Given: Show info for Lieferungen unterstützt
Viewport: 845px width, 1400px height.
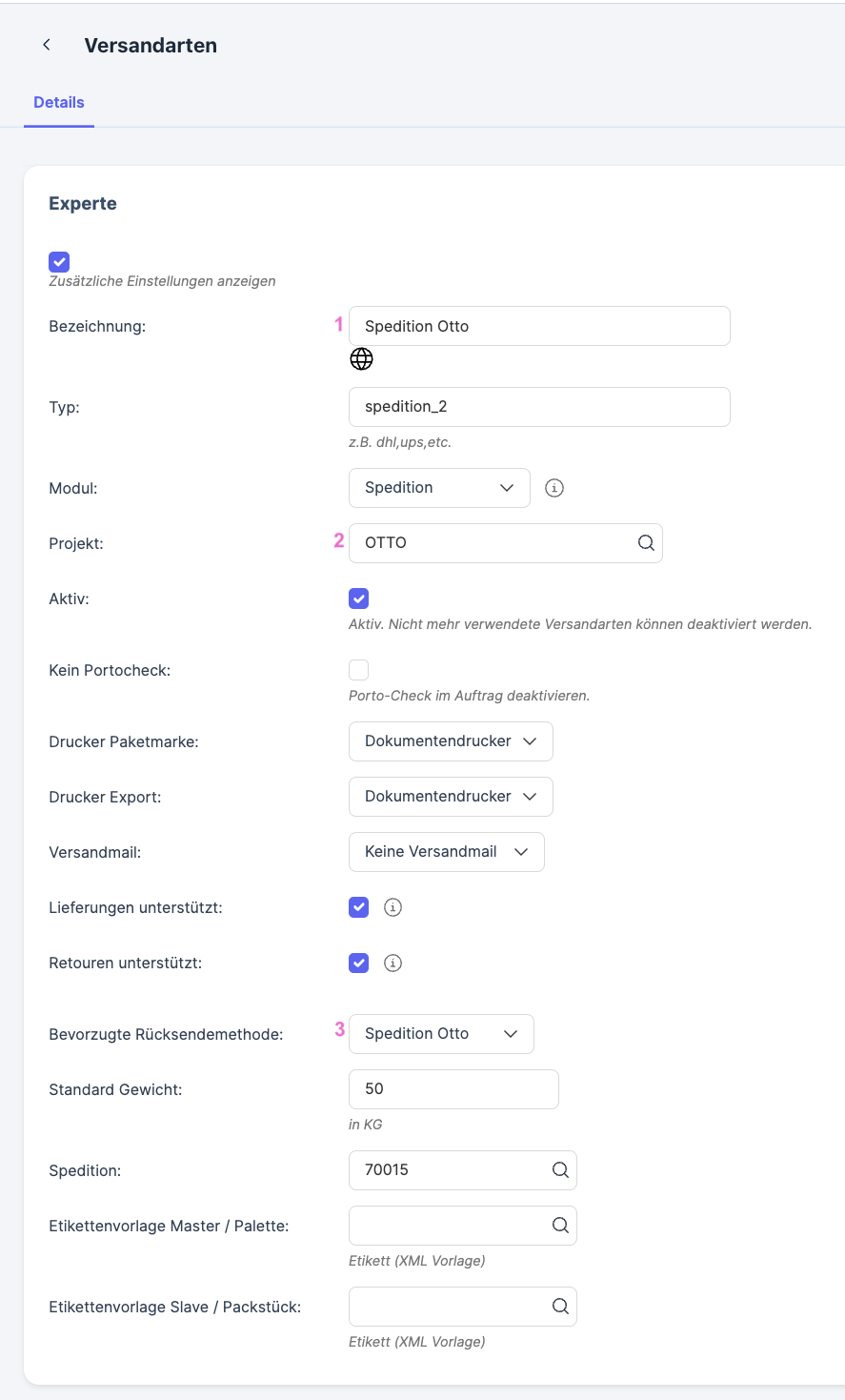Looking at the screenshot, I should pos(392,907).
